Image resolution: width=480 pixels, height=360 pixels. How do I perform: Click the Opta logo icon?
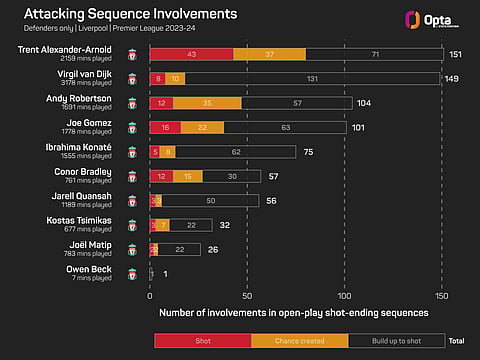(412, 20)
